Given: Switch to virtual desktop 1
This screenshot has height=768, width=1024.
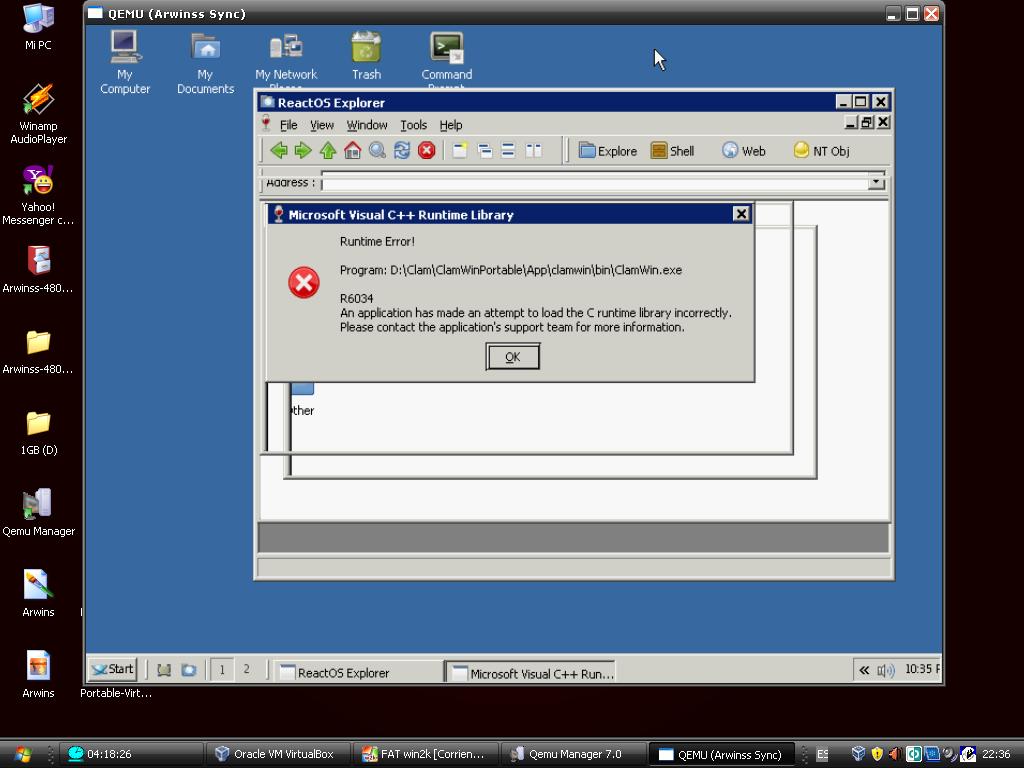Looking at the screenshot, I should pyautogui.click(x=222, y=670).
